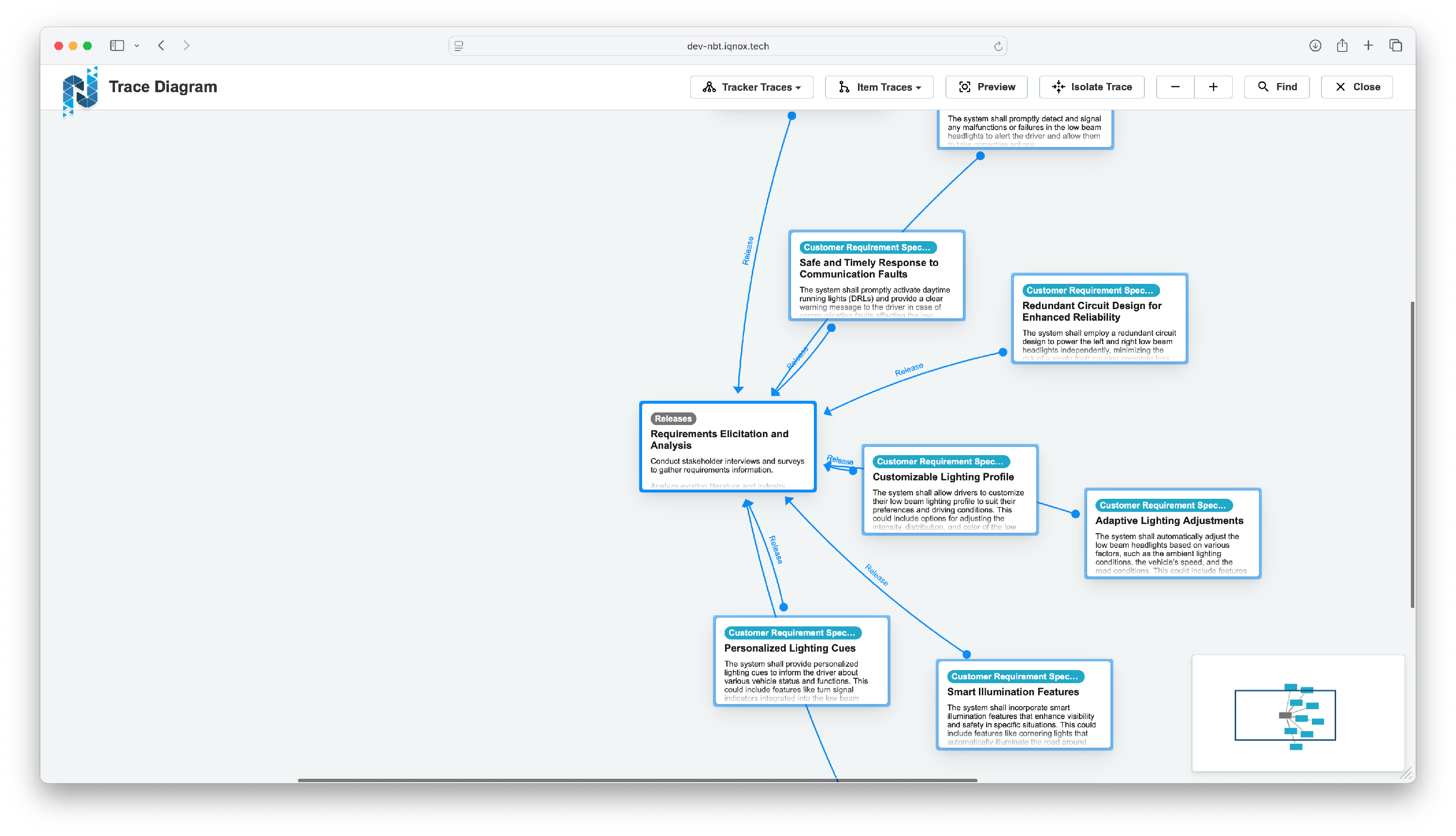Open the Find search tool
The width and height of the screenshot is (1456, 836).
1276,87
